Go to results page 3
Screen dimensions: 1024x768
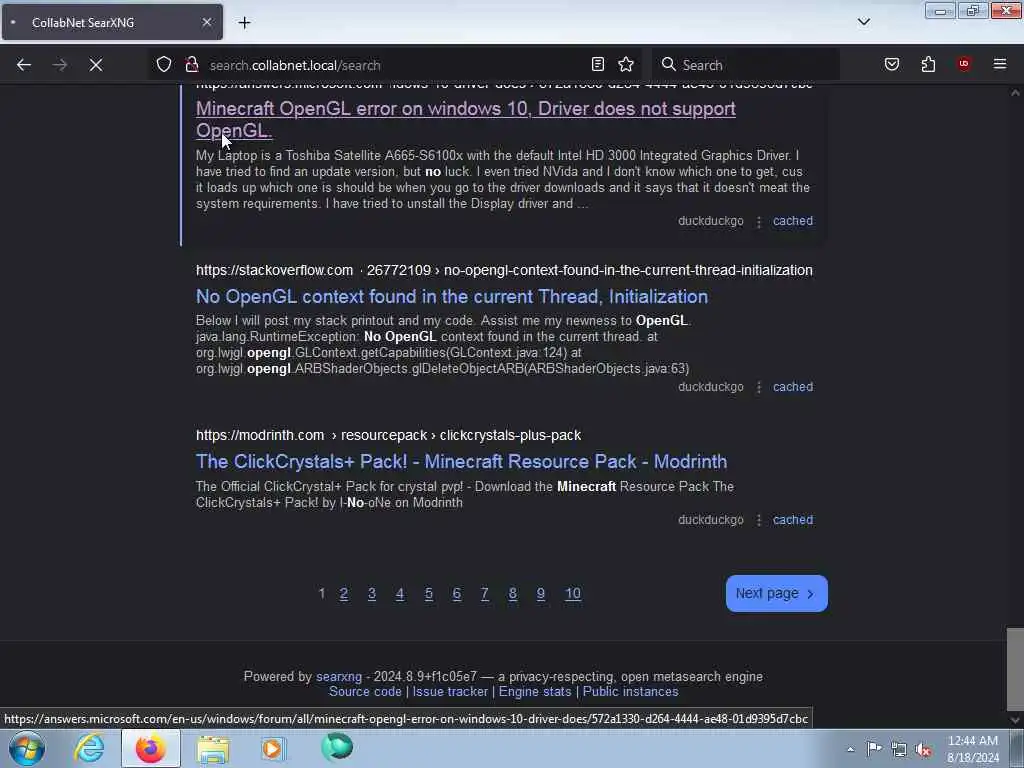pos(372,594)
